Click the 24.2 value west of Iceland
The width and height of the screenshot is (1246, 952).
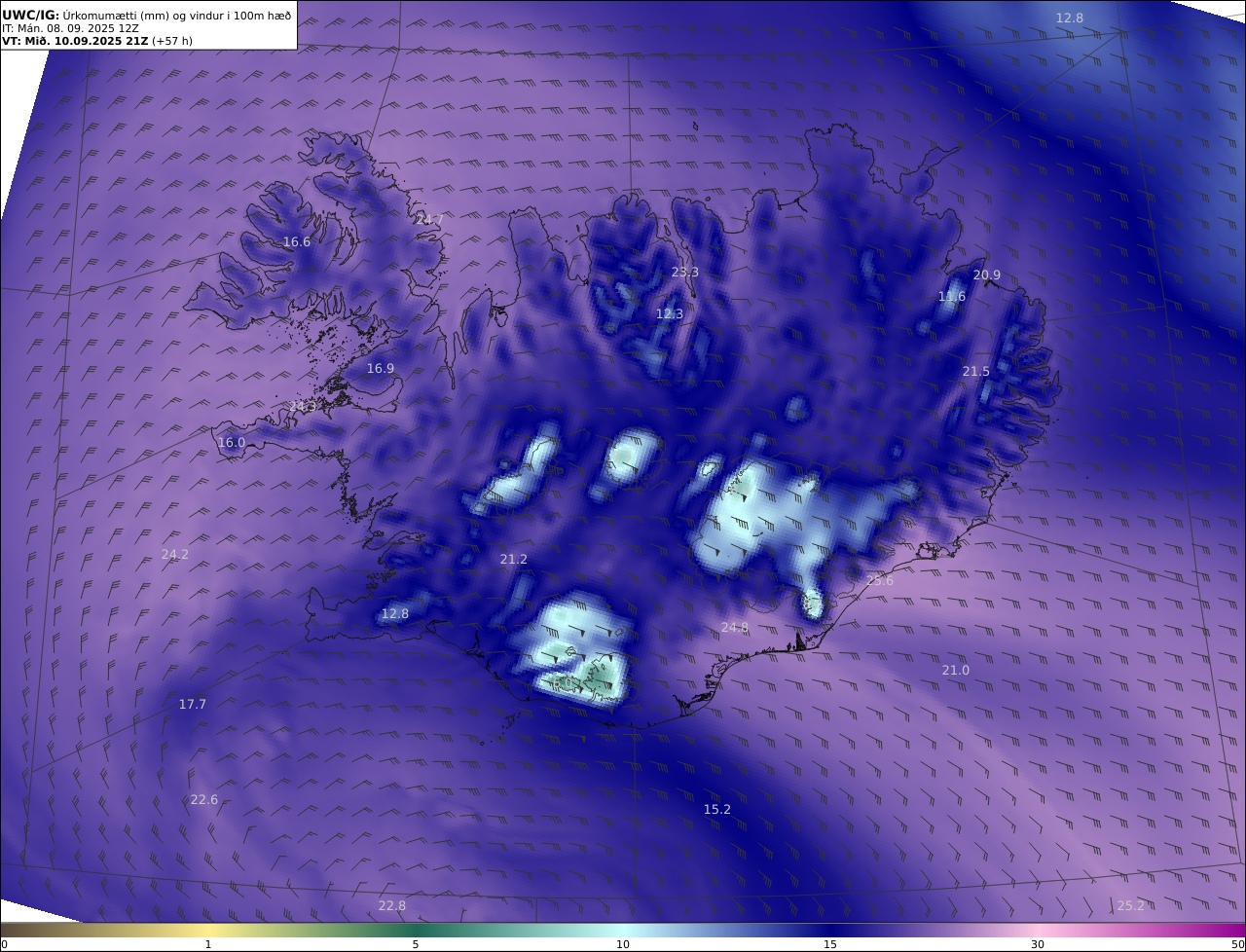(x=175, y=555)
